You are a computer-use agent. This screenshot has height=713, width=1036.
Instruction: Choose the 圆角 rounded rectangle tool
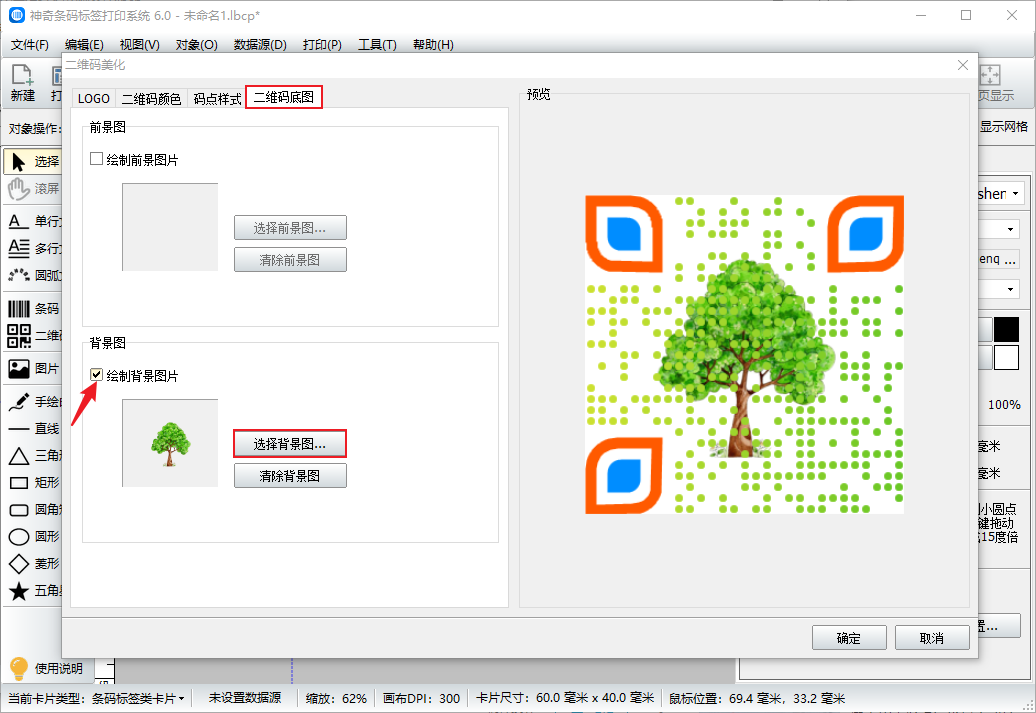pyautogui.click(x=33, y=509)
